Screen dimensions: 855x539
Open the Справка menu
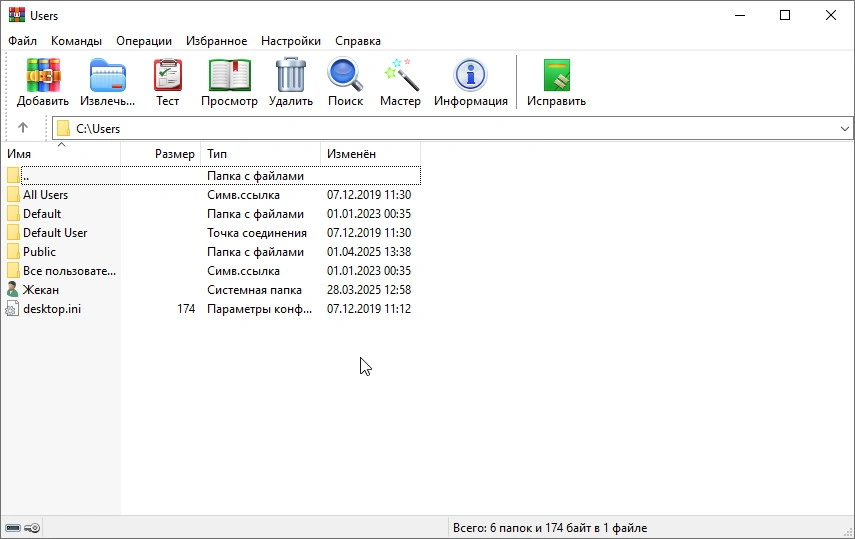(358, 41)
